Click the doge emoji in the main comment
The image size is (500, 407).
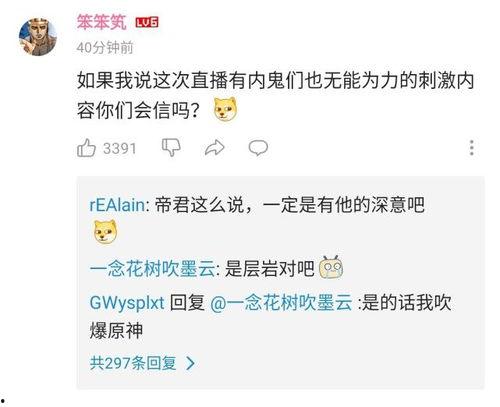(226, 109)
